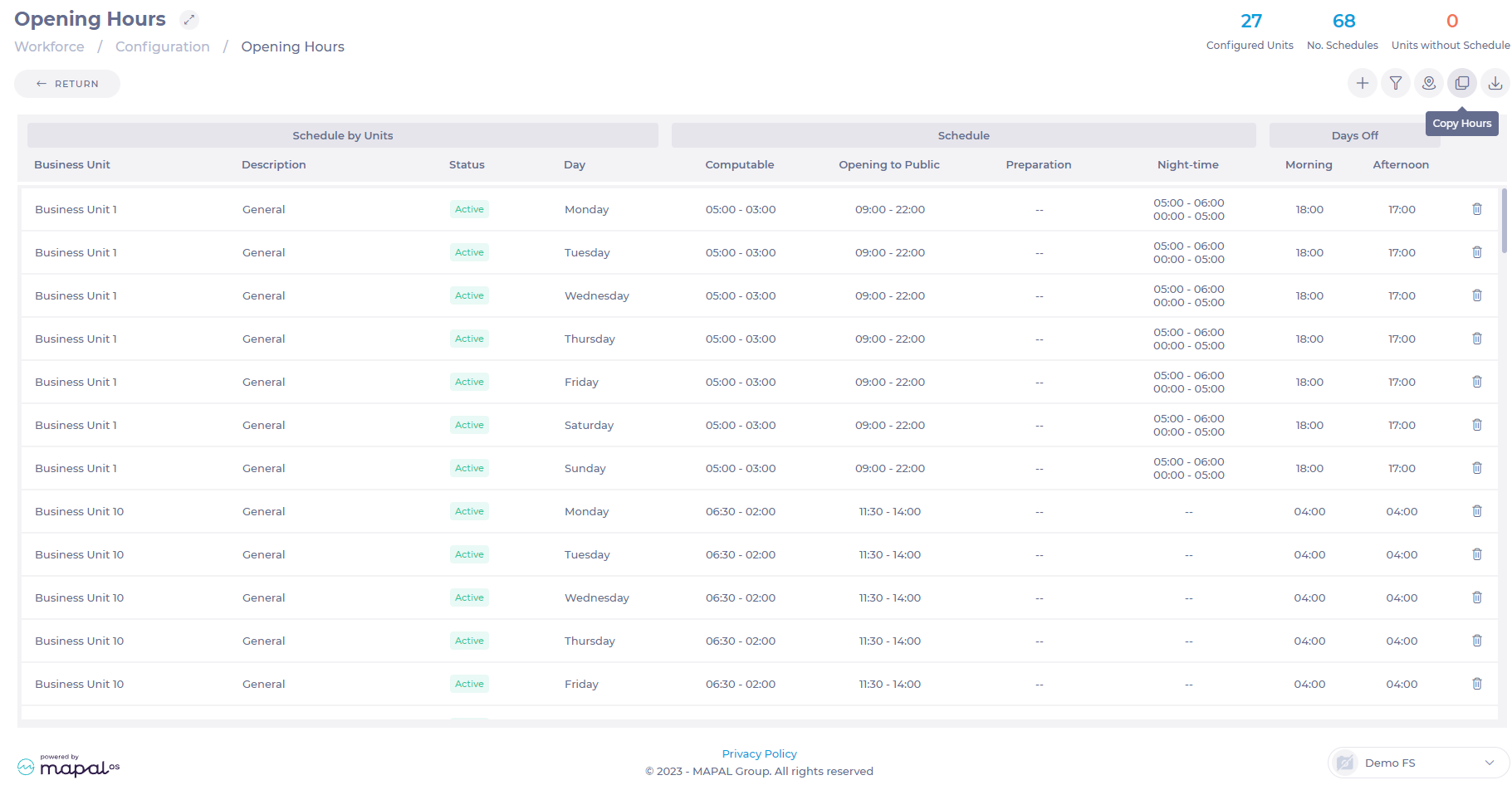Click 11:30 - 14:00 in Business Unit 10 Wednesday row
This screenshot has height=785, width=1512.
pyautogui.click(x=890, y=597)
